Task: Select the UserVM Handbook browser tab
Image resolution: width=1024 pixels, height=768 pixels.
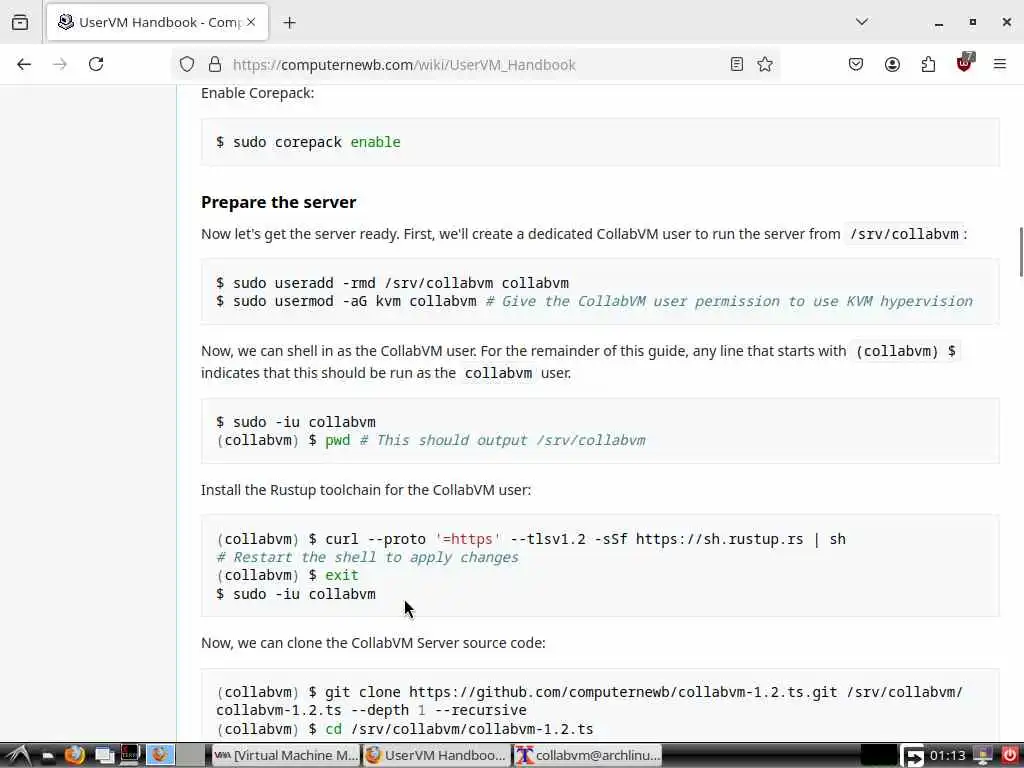Action: (157, 23)
